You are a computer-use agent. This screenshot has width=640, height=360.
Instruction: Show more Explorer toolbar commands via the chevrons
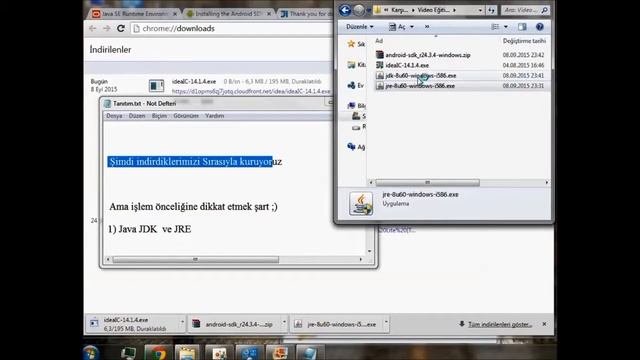tap(427, 27)
